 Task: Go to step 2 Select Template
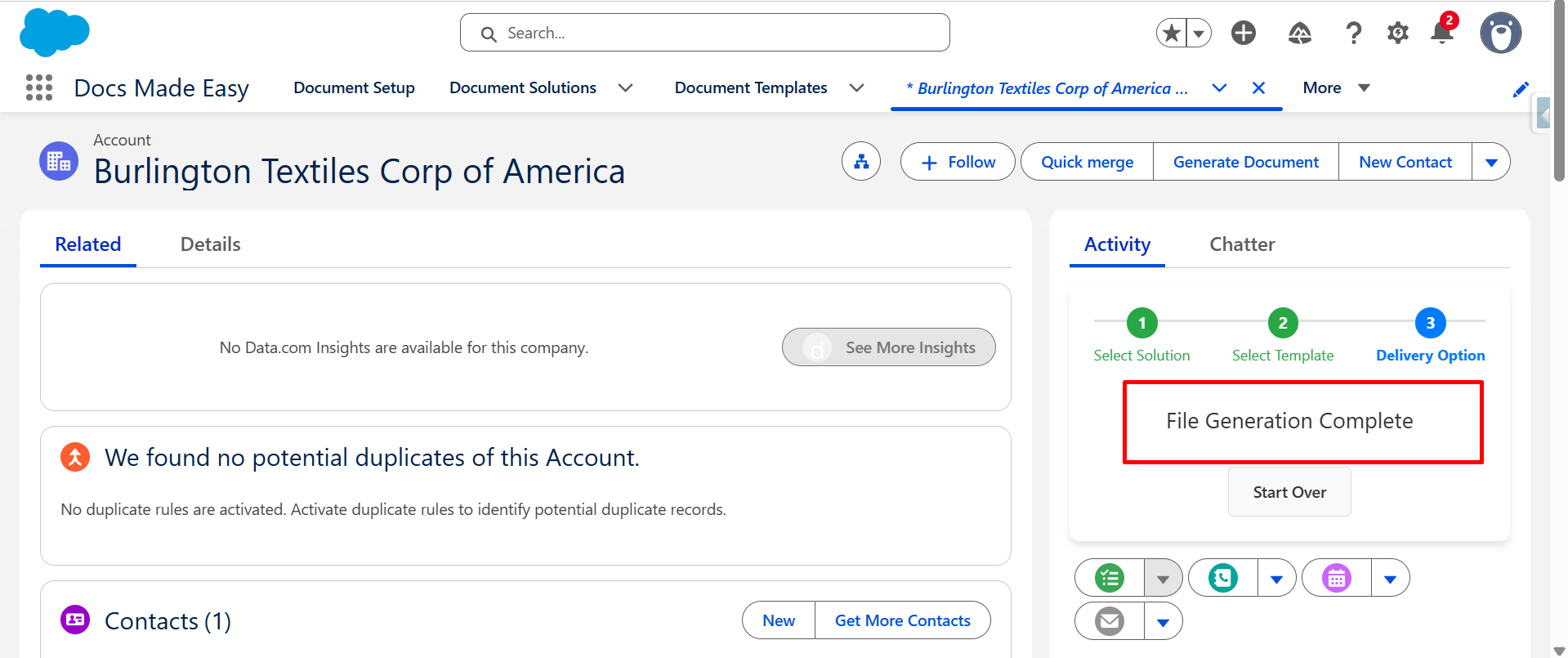[1283, 335]
